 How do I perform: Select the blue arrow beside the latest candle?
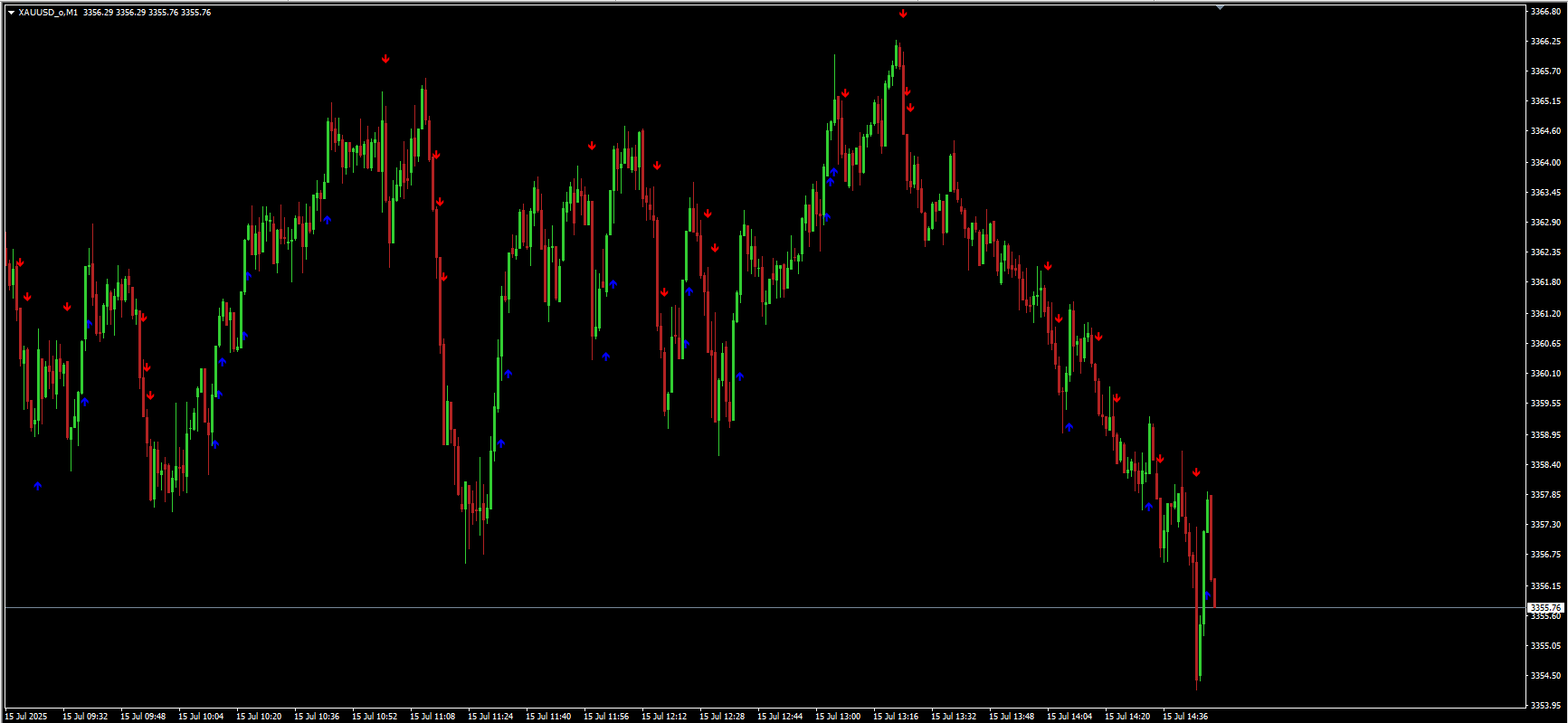click(x=1207, y=595)
